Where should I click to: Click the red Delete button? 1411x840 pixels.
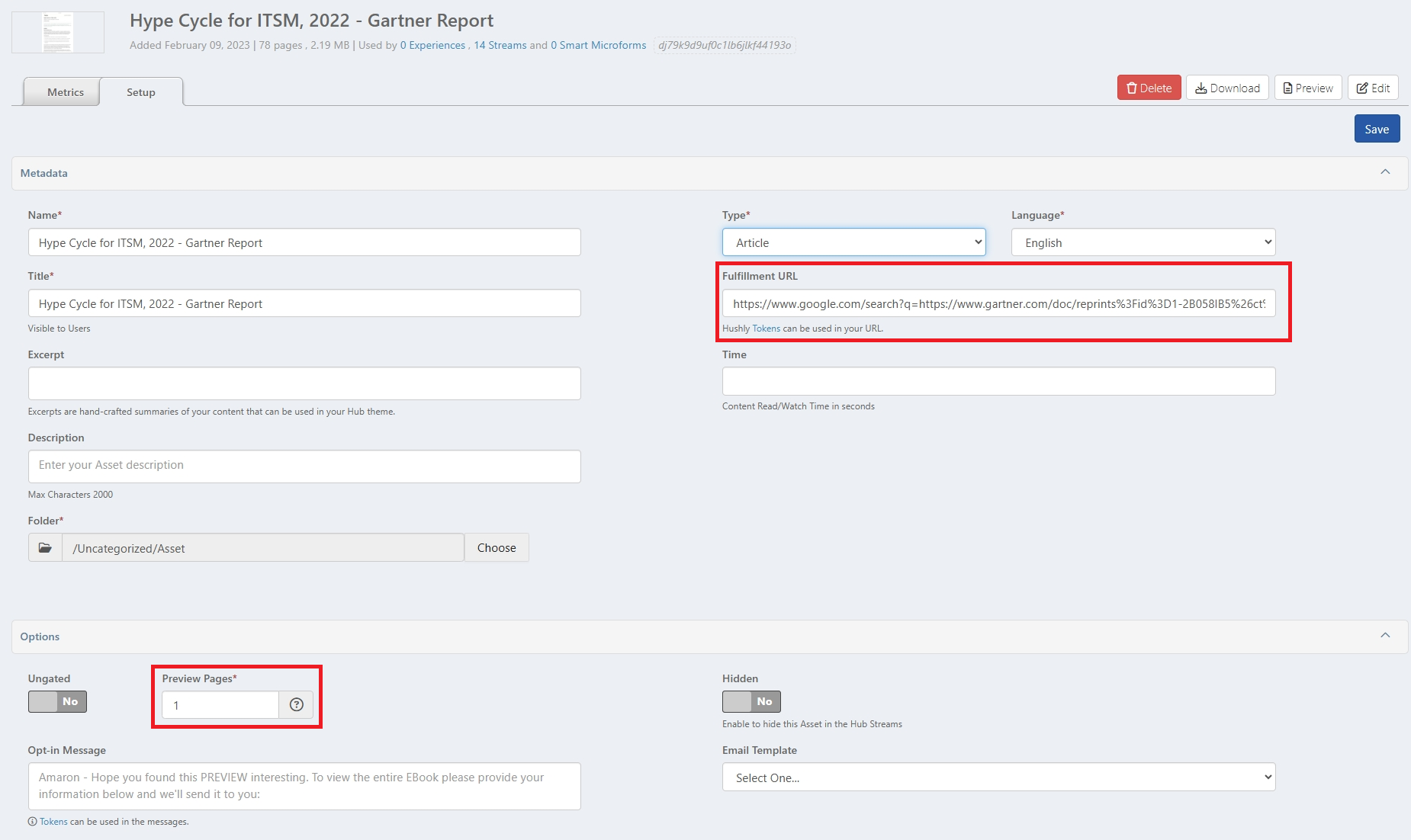tap(1149, 88)
